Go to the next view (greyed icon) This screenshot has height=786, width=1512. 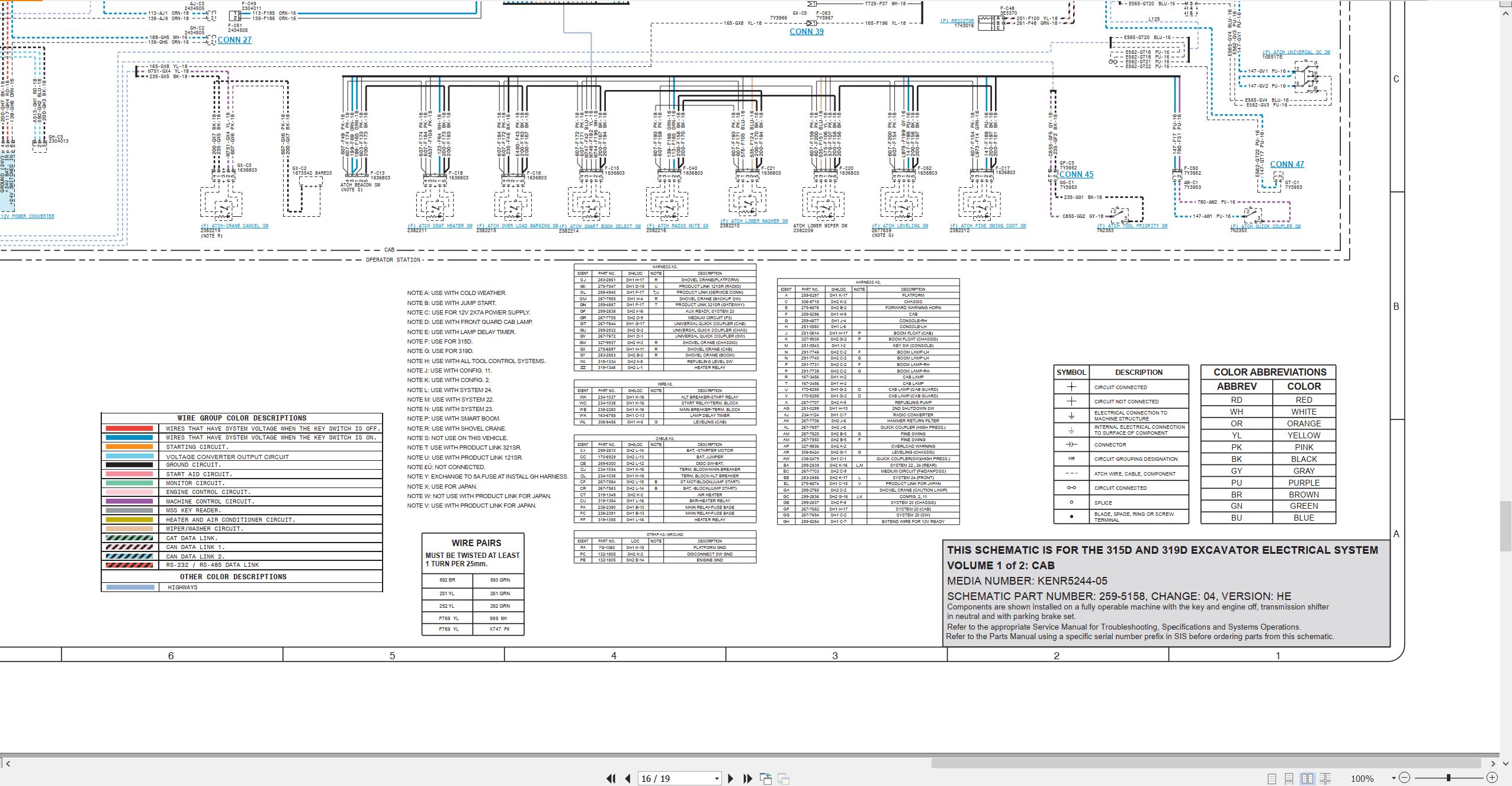tap(784, 778)
